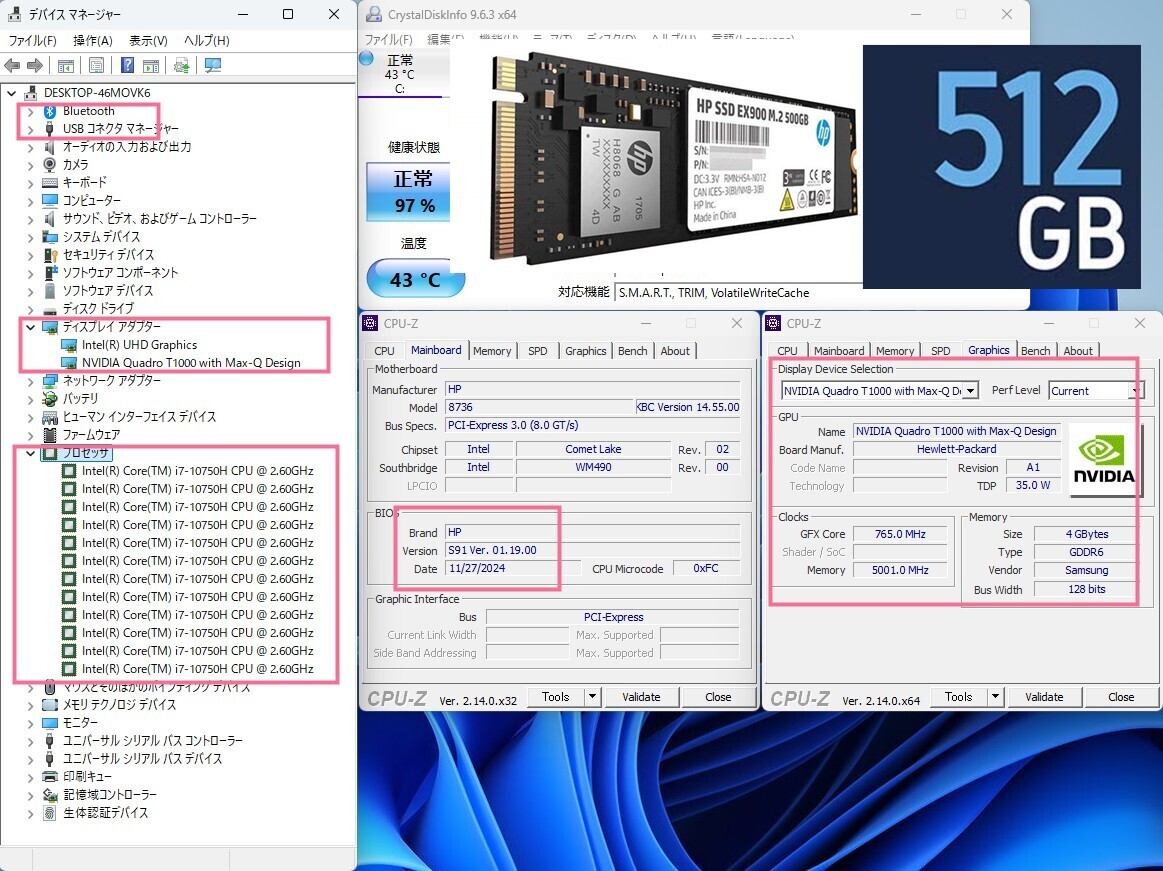This screenshot has height=871, width=1163.
Task: Switch to the CPU tab in left CPU-Z window
Action: 384,351
